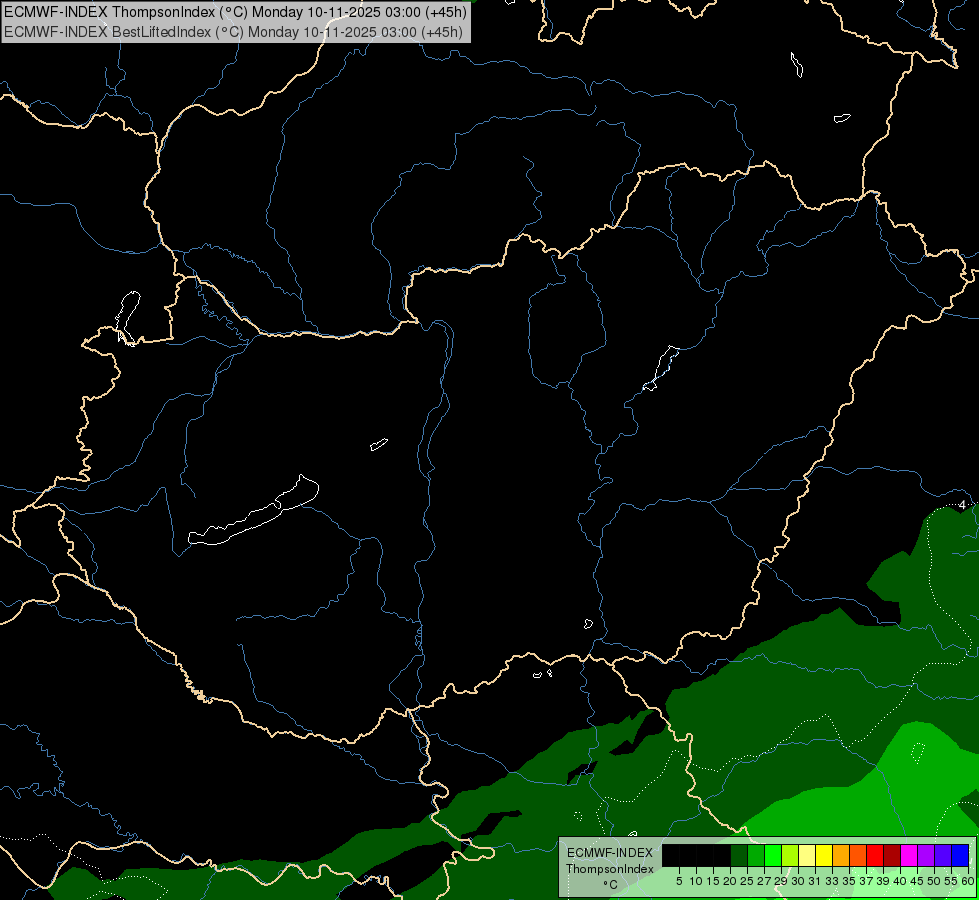
Task: Click legend tick value '40'
Action: pos(900,881)
